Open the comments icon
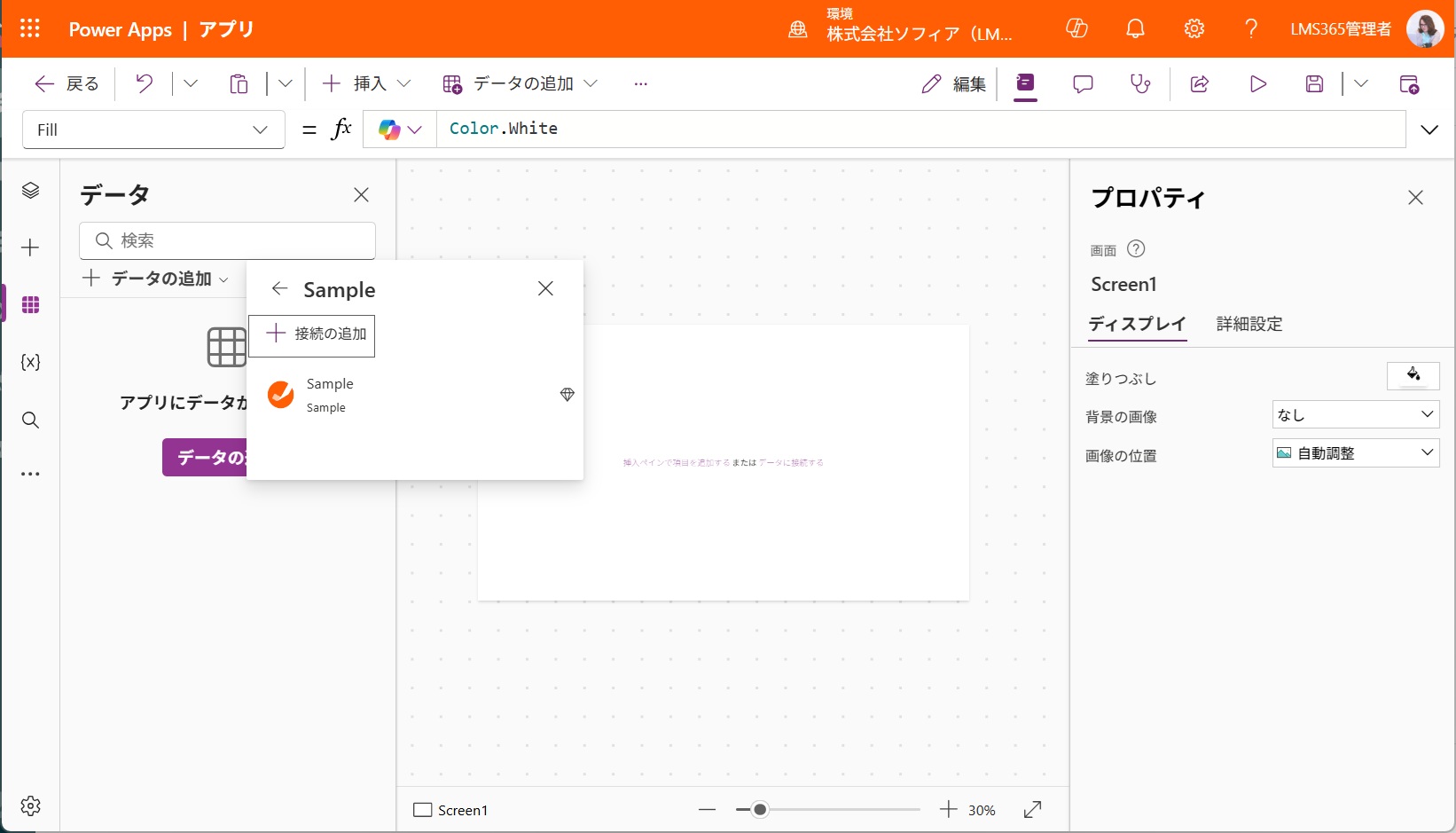 click(1083, 83)
